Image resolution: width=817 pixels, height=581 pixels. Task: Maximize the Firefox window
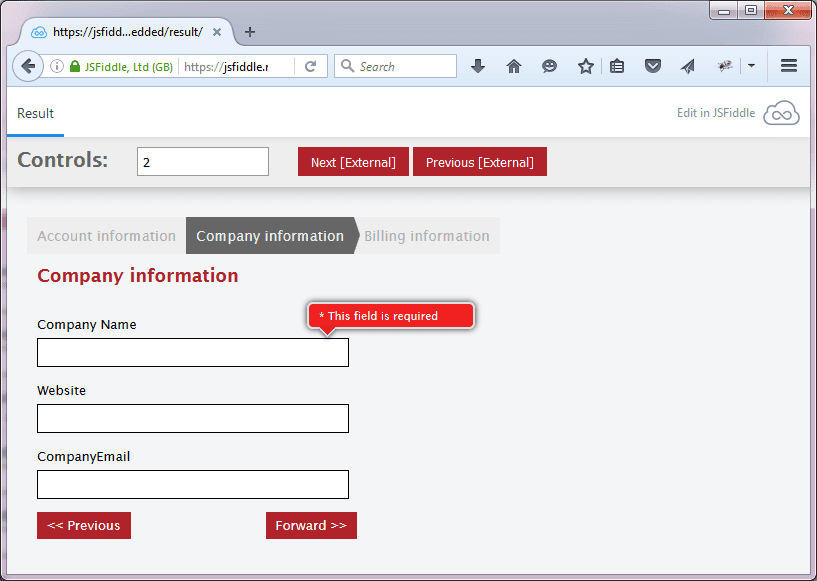coord(750,10)
